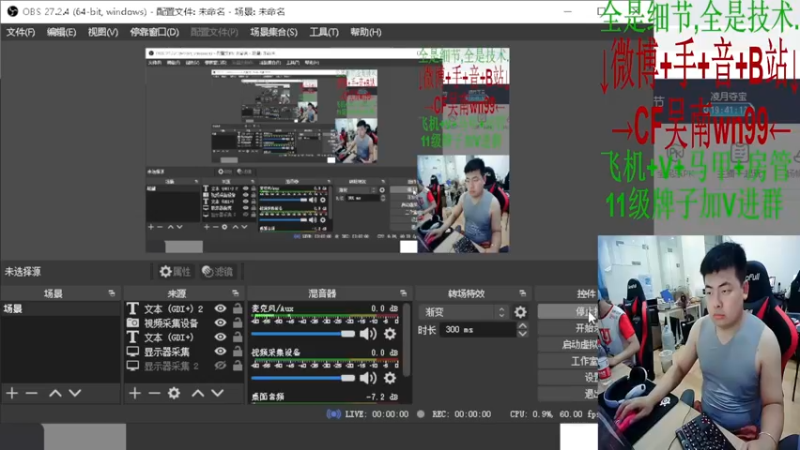The height and width of the screenshot is (450, 800).
Task: Click the 桌面音频 mixer channel label
Action: click(x=268, y=397)
